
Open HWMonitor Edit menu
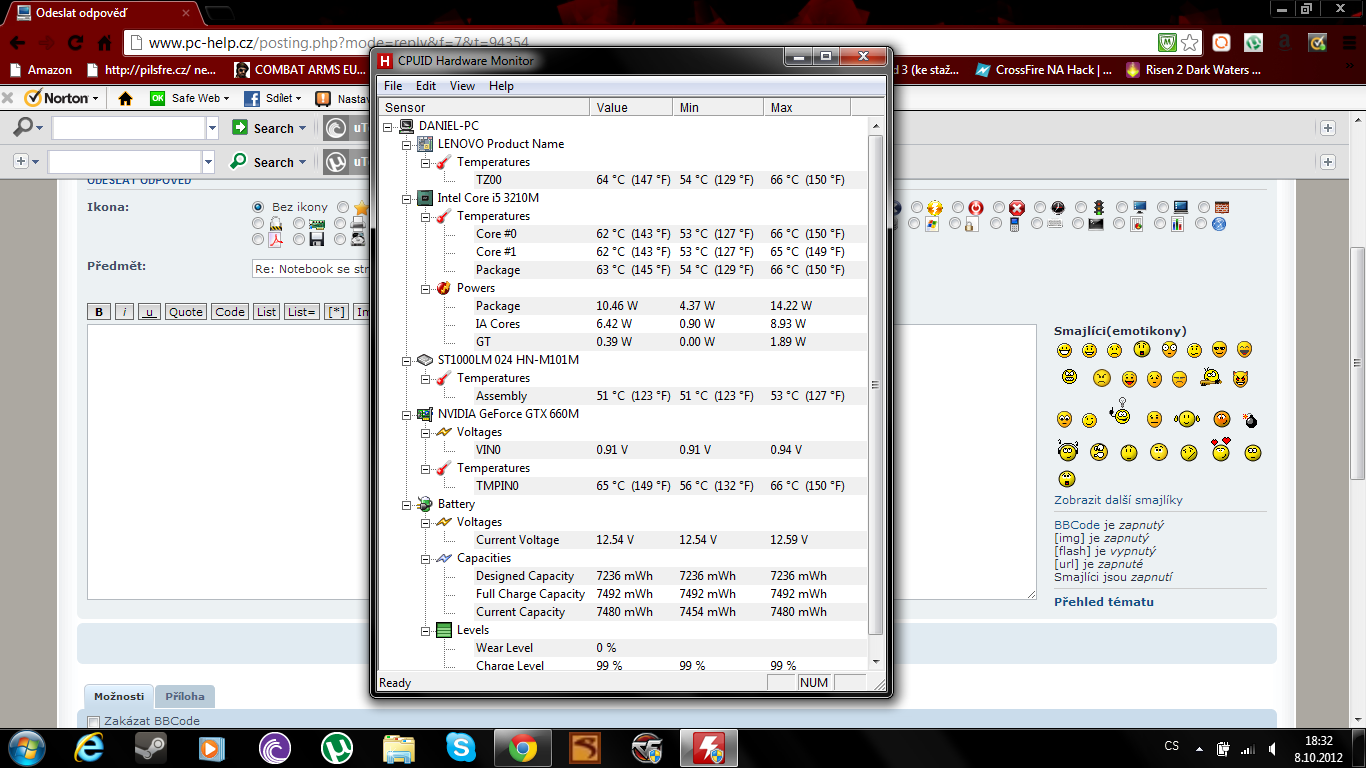click(x=426, y=86)
